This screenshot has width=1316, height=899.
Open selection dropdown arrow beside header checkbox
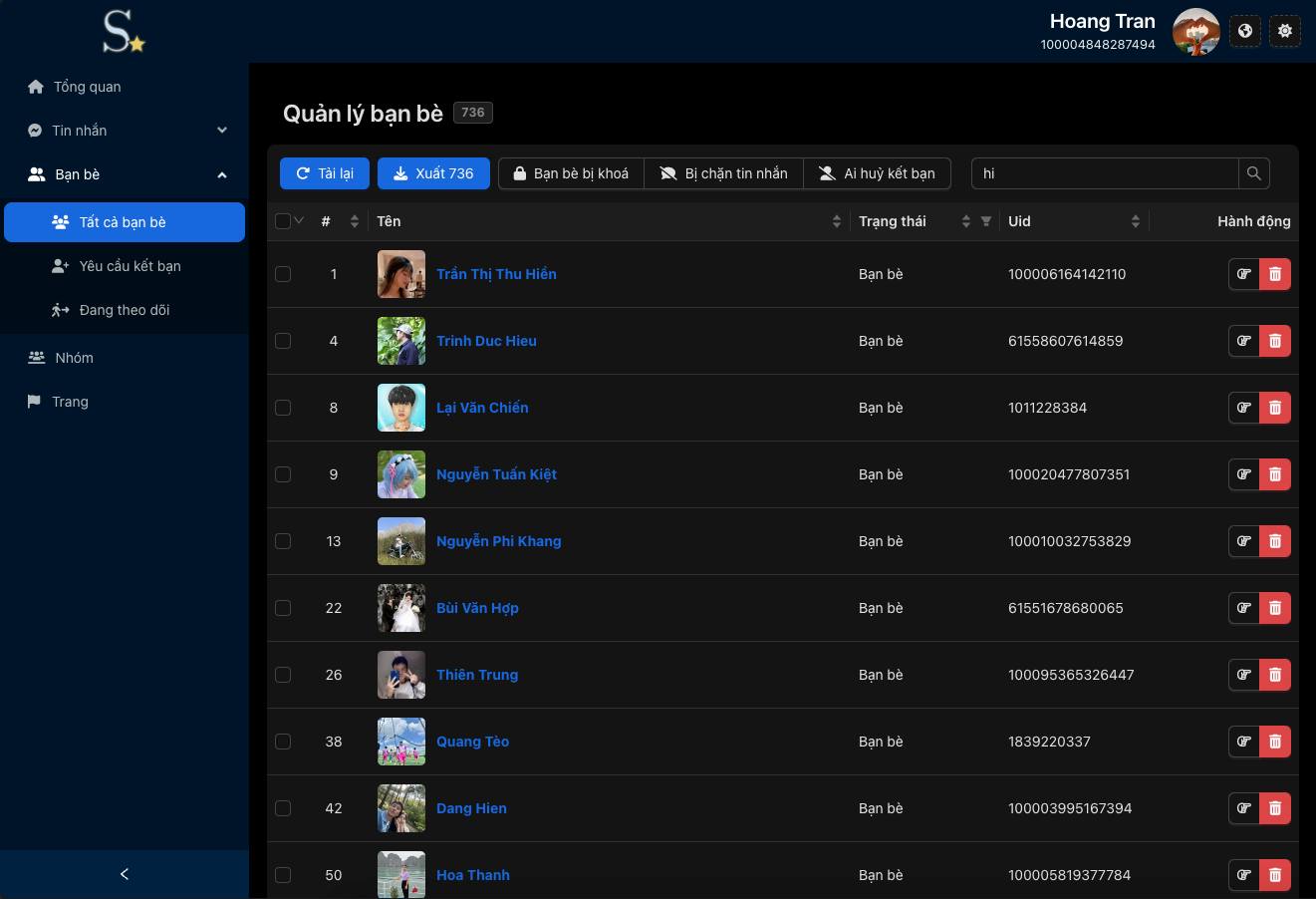point(299,221)
